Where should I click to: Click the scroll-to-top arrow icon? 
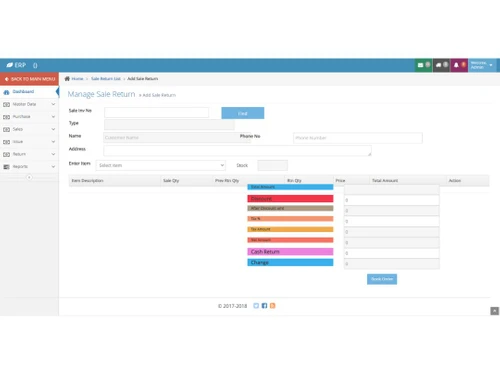click(495, 311)
